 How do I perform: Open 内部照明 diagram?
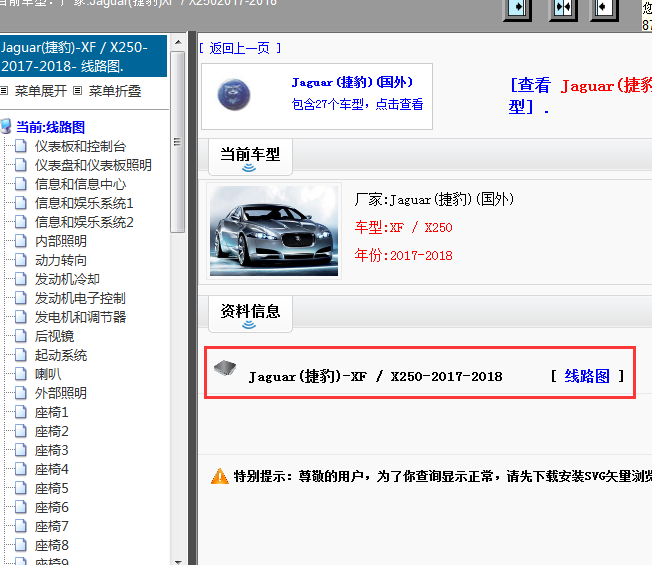(x=61, y=241)
